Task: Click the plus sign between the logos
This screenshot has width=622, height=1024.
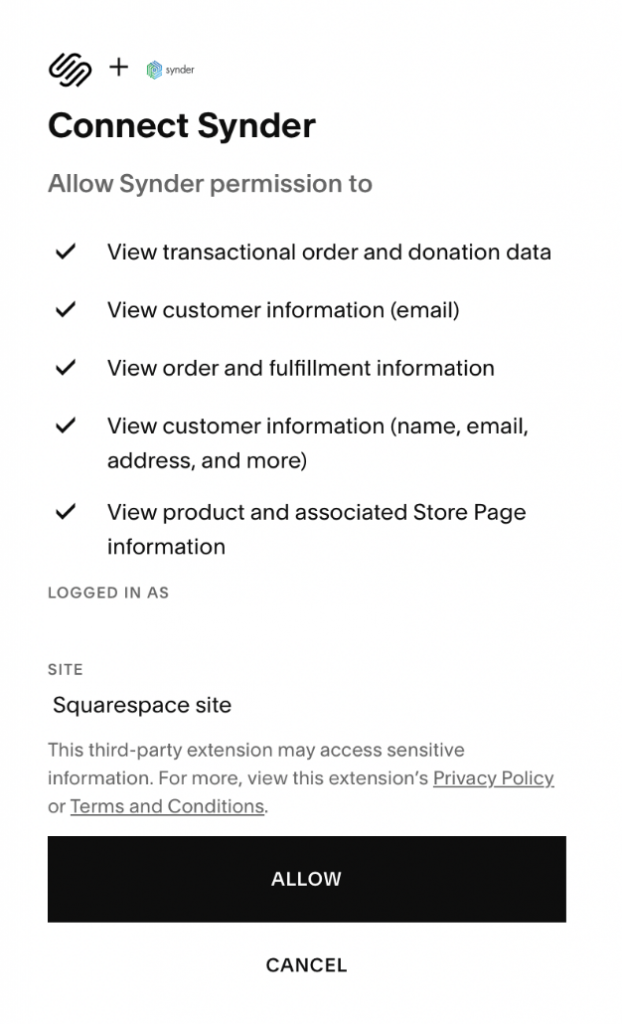Action: [x=118, y=68]
